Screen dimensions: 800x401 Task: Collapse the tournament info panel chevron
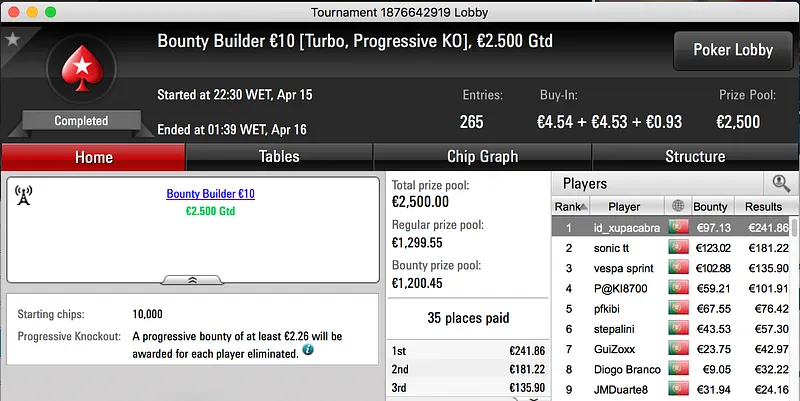pos(195,280)
